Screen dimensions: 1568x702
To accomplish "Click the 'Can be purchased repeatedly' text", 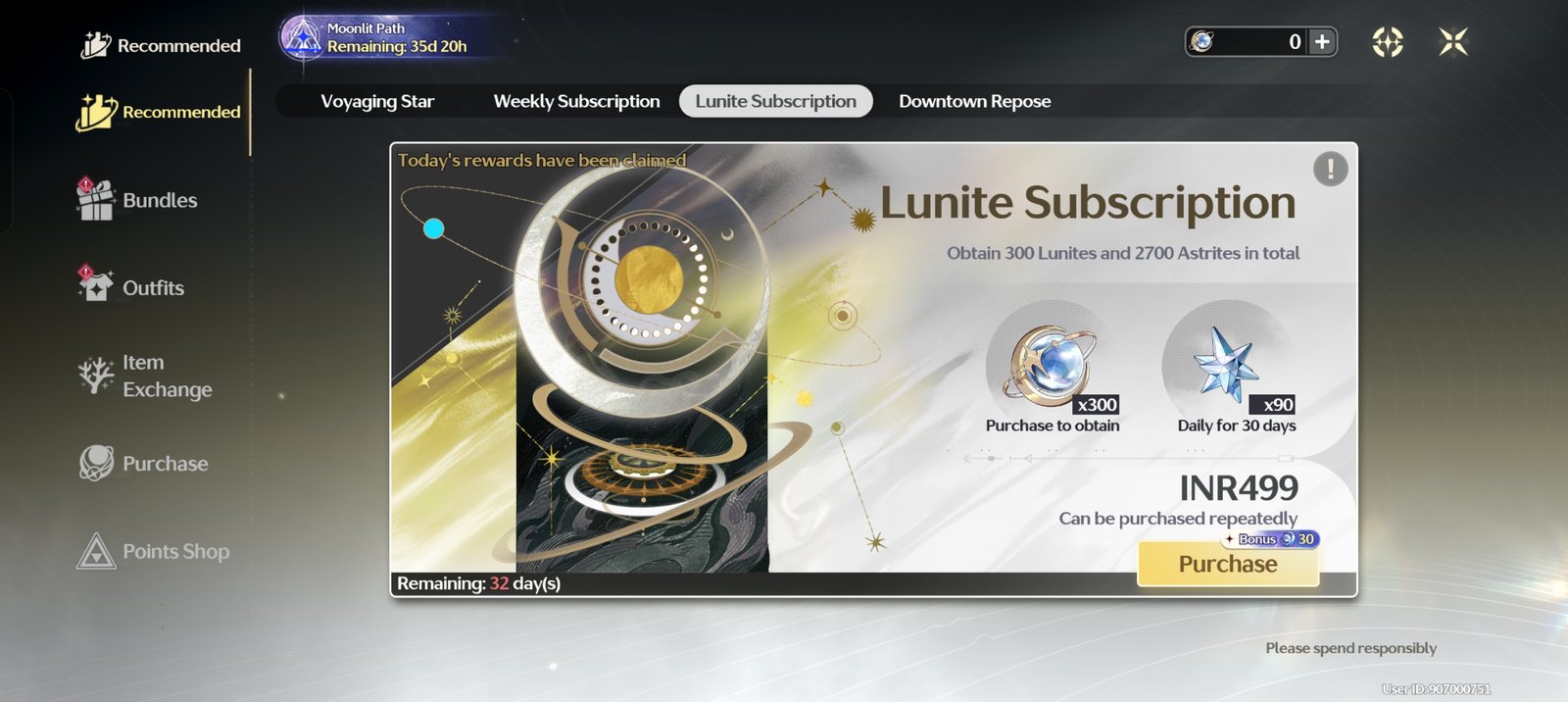I will (1178, 518).
